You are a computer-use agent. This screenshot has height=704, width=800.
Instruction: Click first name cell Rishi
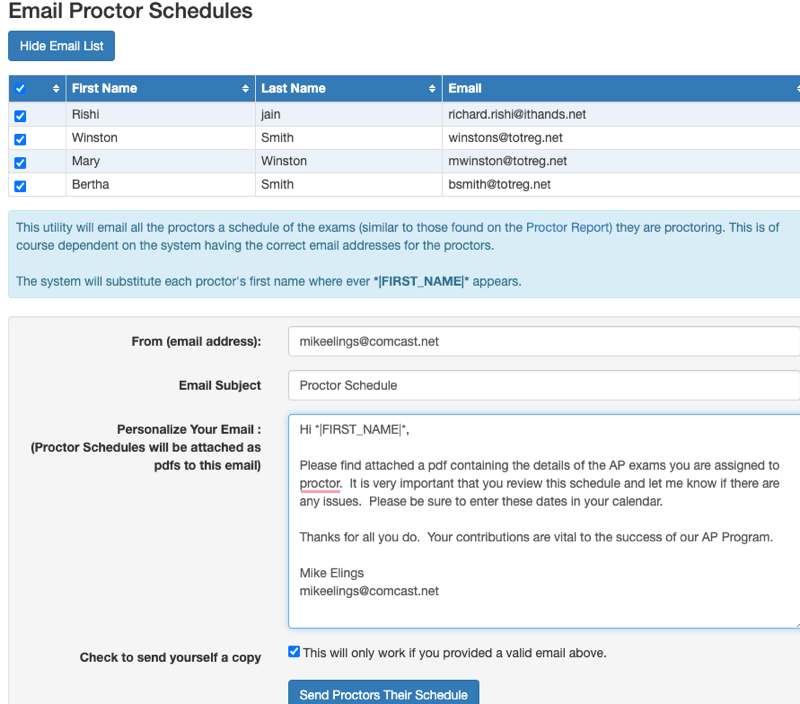click(161, 114)
